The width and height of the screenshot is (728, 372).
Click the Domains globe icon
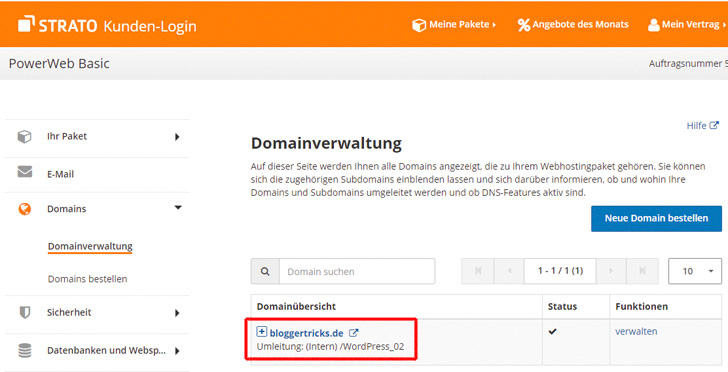point(25,209)
